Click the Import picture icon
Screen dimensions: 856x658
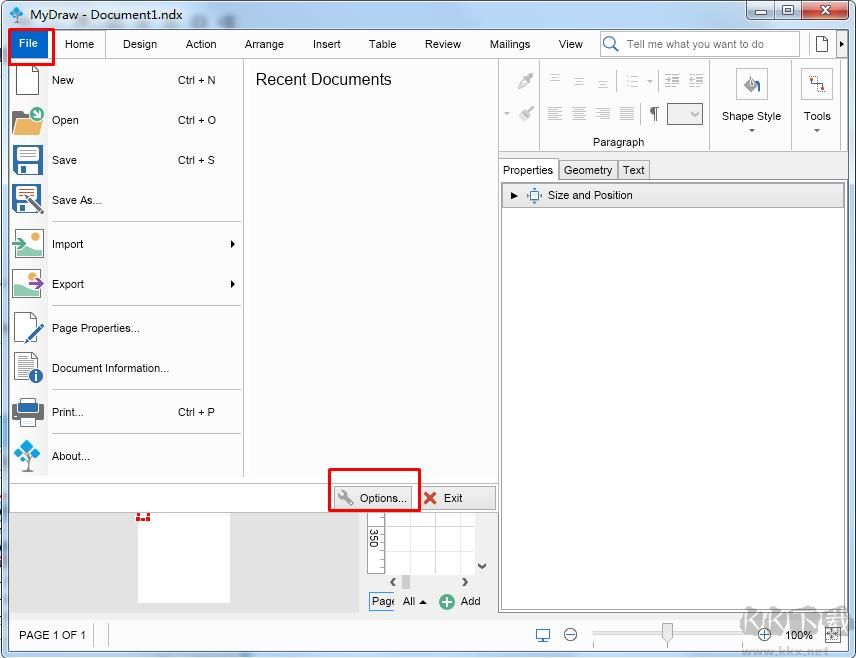28,244
